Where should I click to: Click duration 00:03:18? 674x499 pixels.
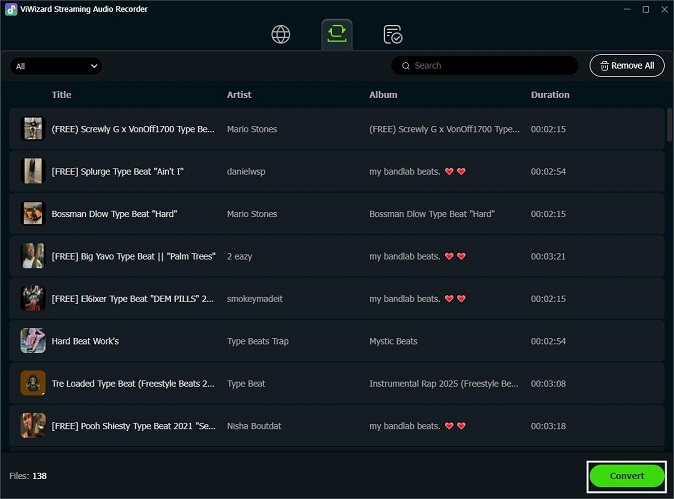(x=548, y=426)
